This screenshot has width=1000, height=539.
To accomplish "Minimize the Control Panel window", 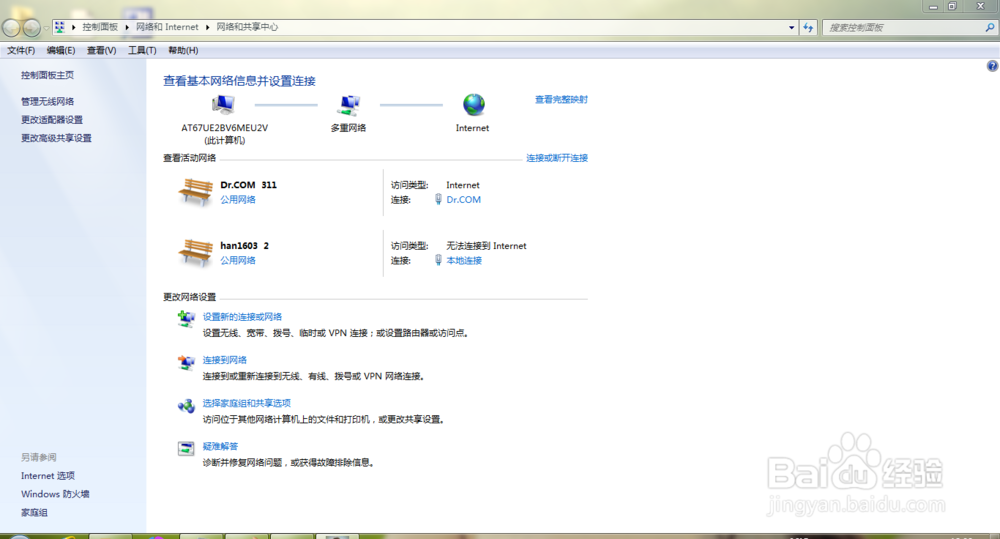I will point(934,6).
